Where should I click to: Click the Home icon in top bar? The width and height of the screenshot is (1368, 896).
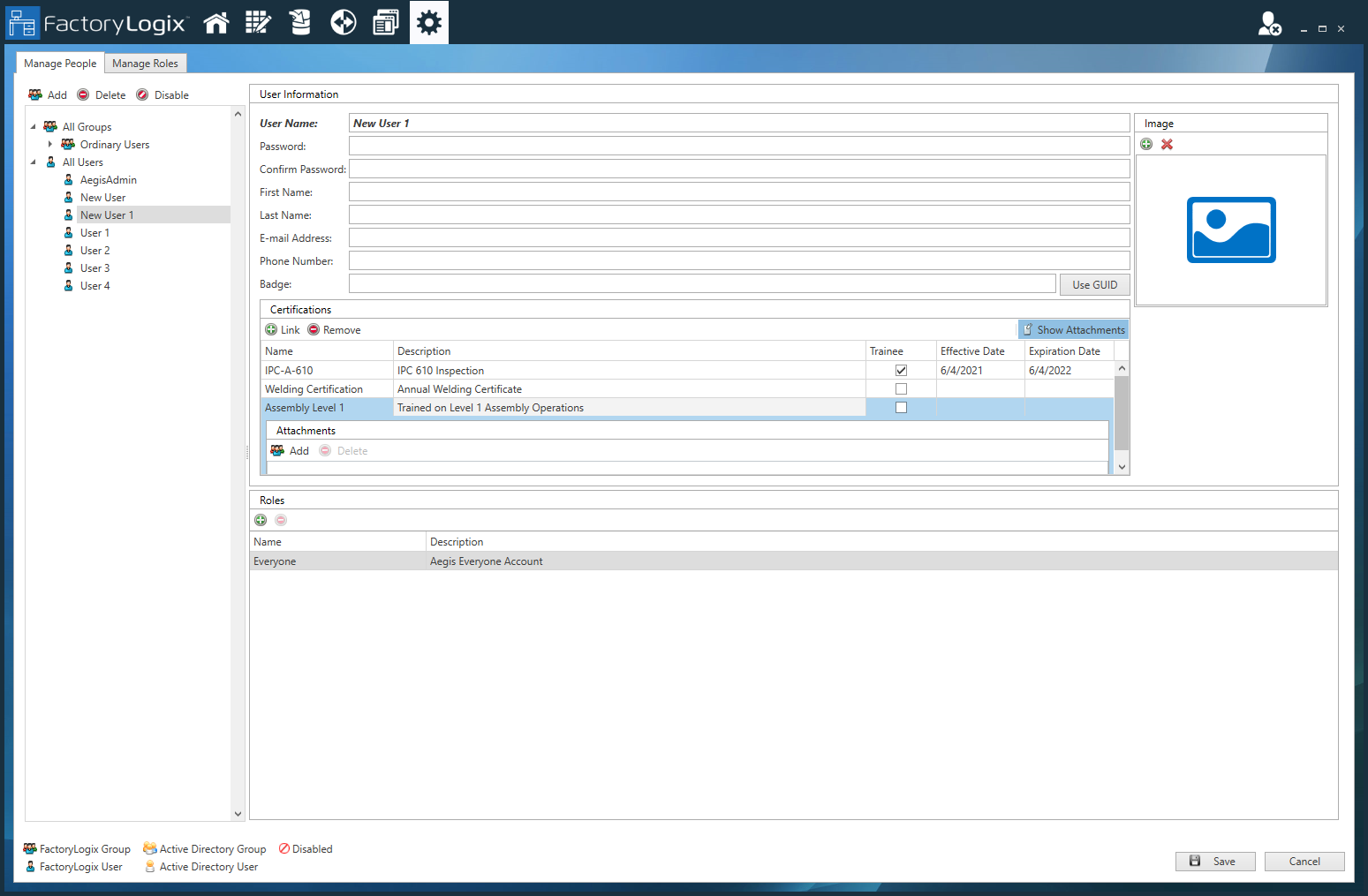216,23
